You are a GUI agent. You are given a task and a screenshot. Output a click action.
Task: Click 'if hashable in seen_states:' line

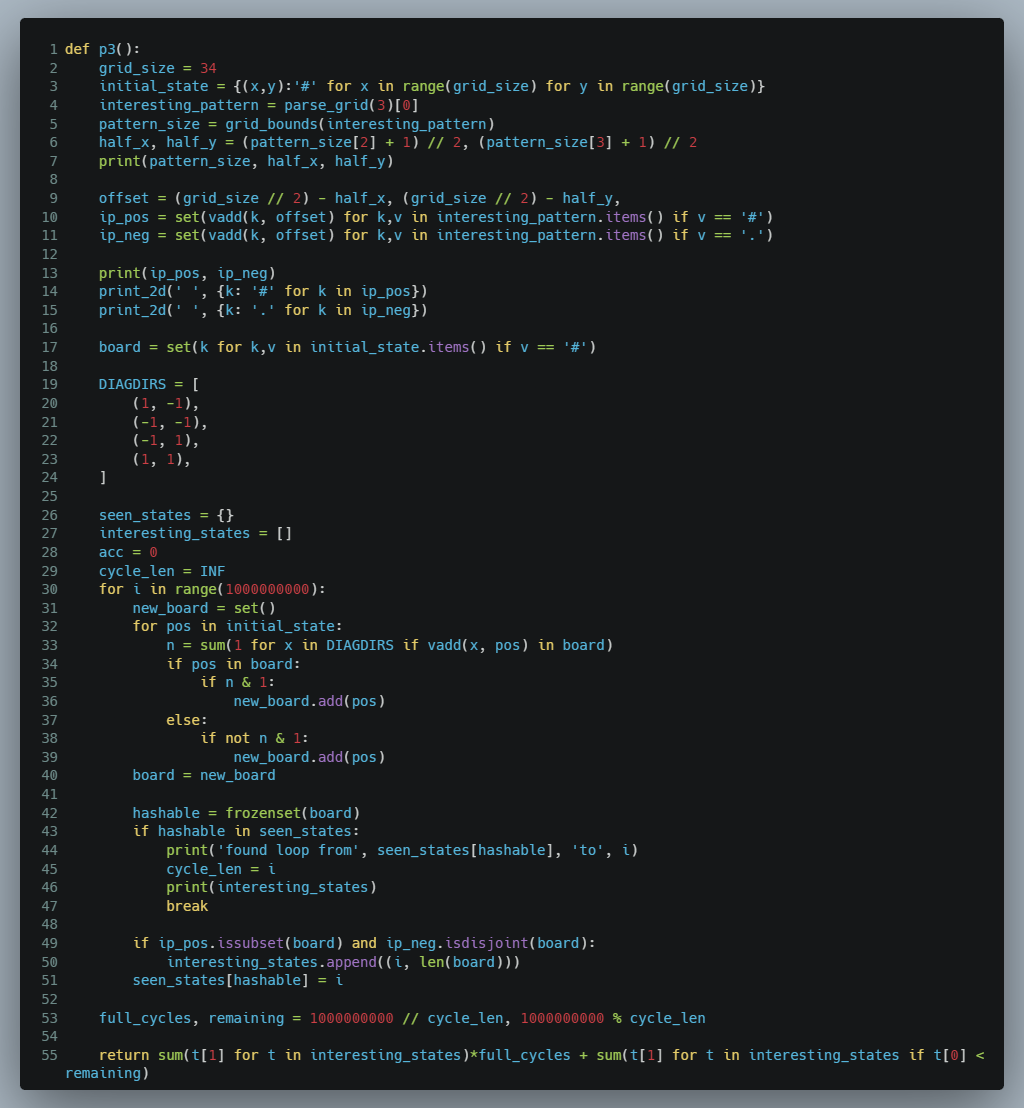246,832
